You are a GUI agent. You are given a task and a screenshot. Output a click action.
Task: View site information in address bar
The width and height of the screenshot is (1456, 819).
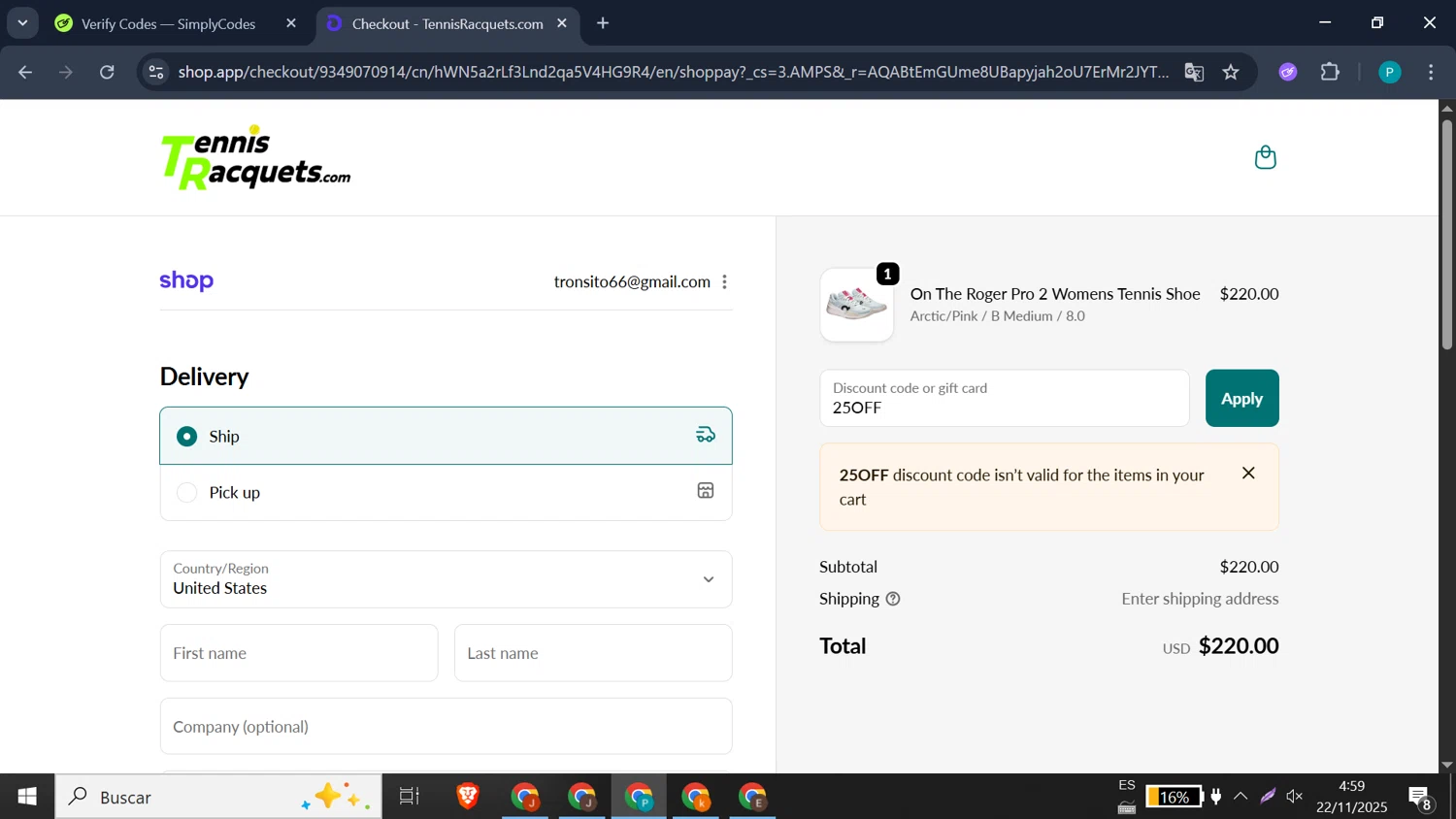coord(156,72)
